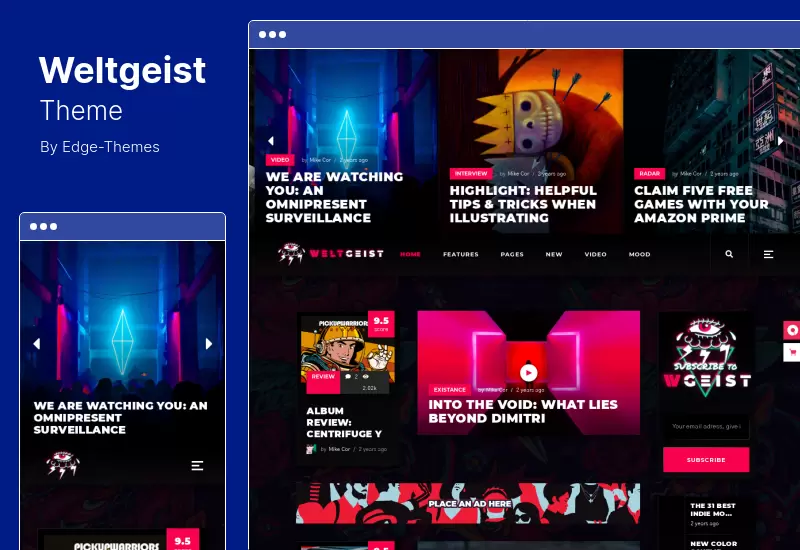Click the search icon in desktop navbar
The width and height of the screenshot is (800, 550).
[729, 254]
